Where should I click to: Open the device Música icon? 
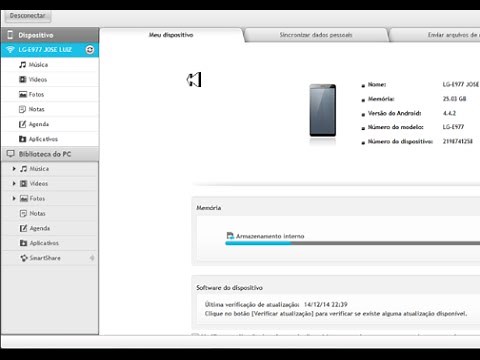(x=22, y=65)
